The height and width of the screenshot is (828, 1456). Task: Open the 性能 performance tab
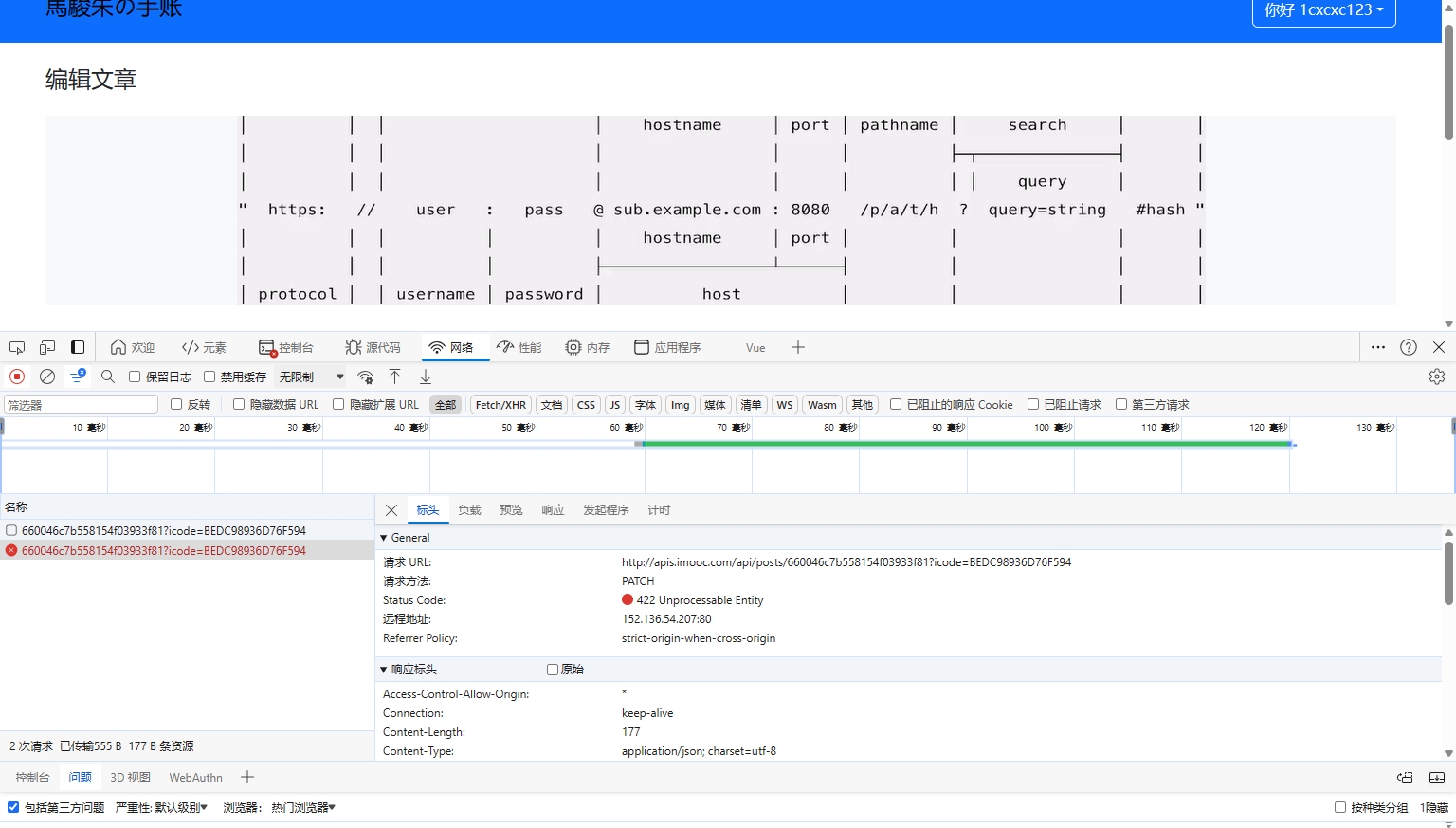tap(519, 347)
